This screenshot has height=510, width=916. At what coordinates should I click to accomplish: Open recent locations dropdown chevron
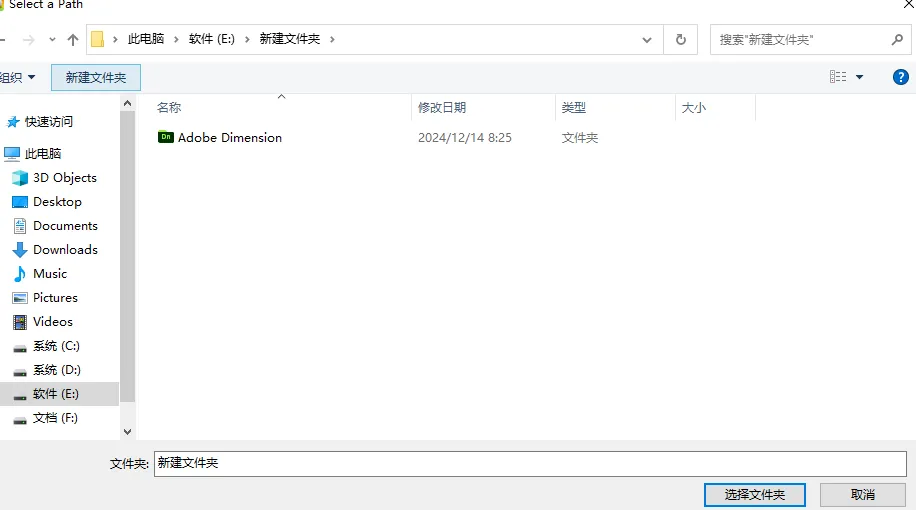[x=52, y=40]
